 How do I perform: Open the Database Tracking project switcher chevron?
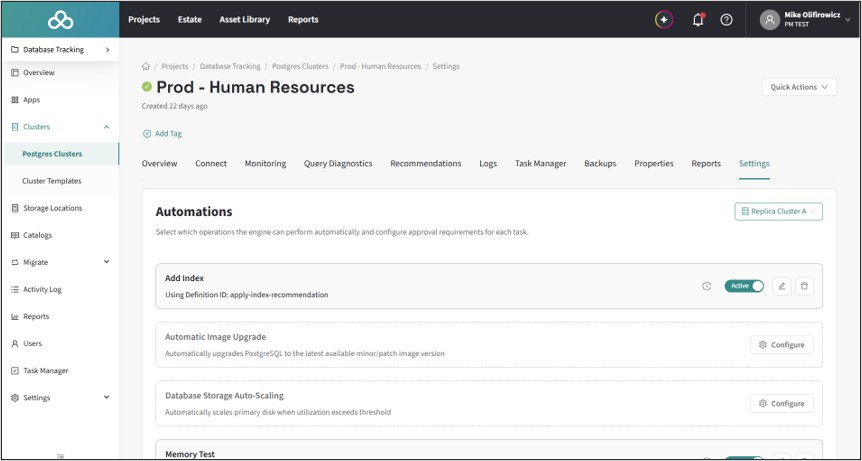click(107, 49)
